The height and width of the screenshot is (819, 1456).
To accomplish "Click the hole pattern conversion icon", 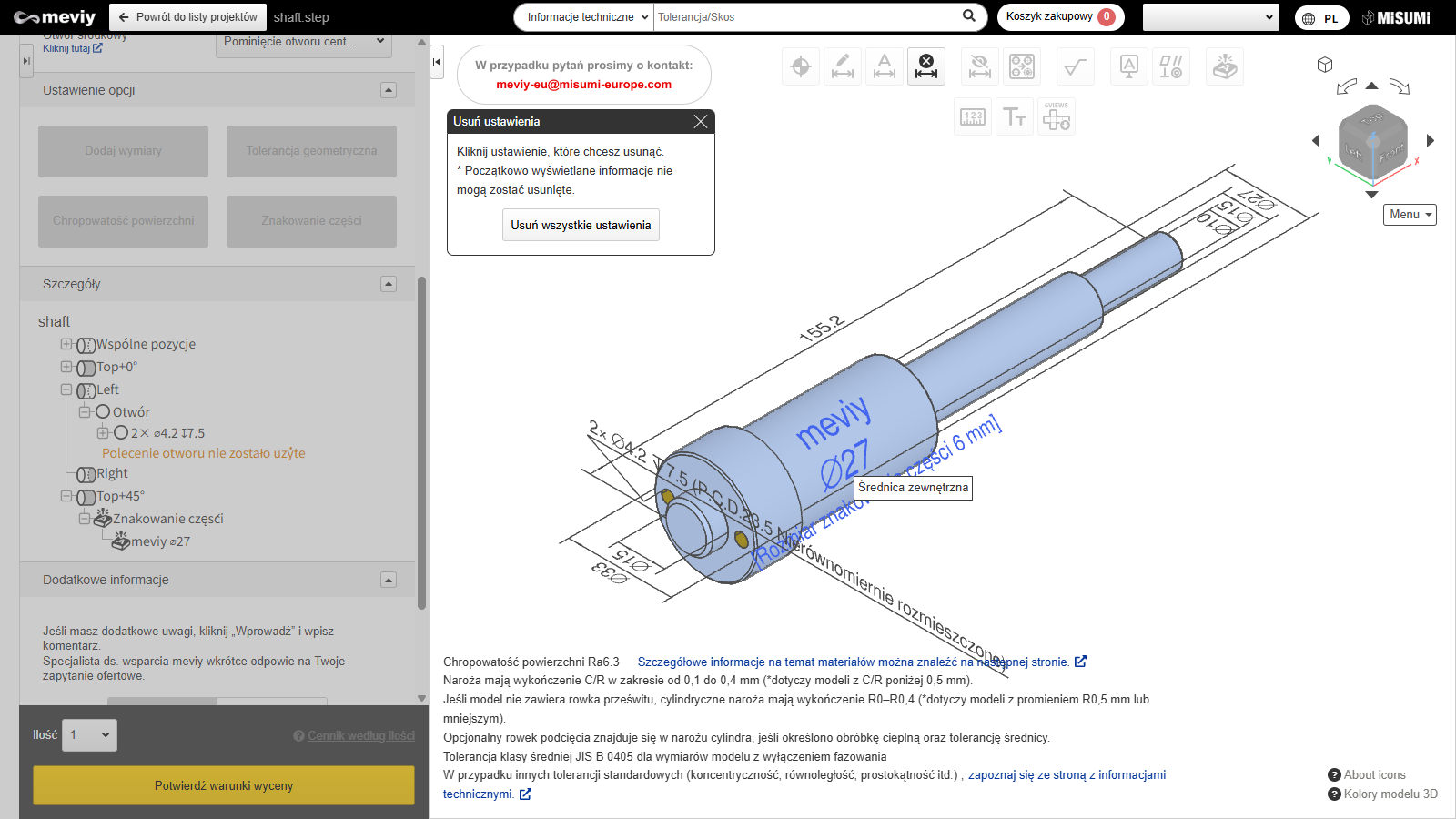I will pos(1021,66).
